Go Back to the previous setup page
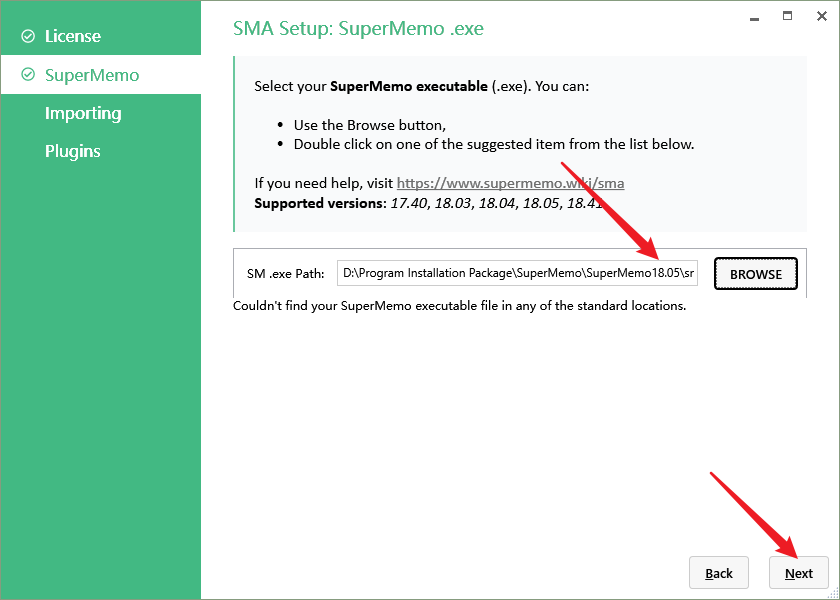 tap(719, 573)
